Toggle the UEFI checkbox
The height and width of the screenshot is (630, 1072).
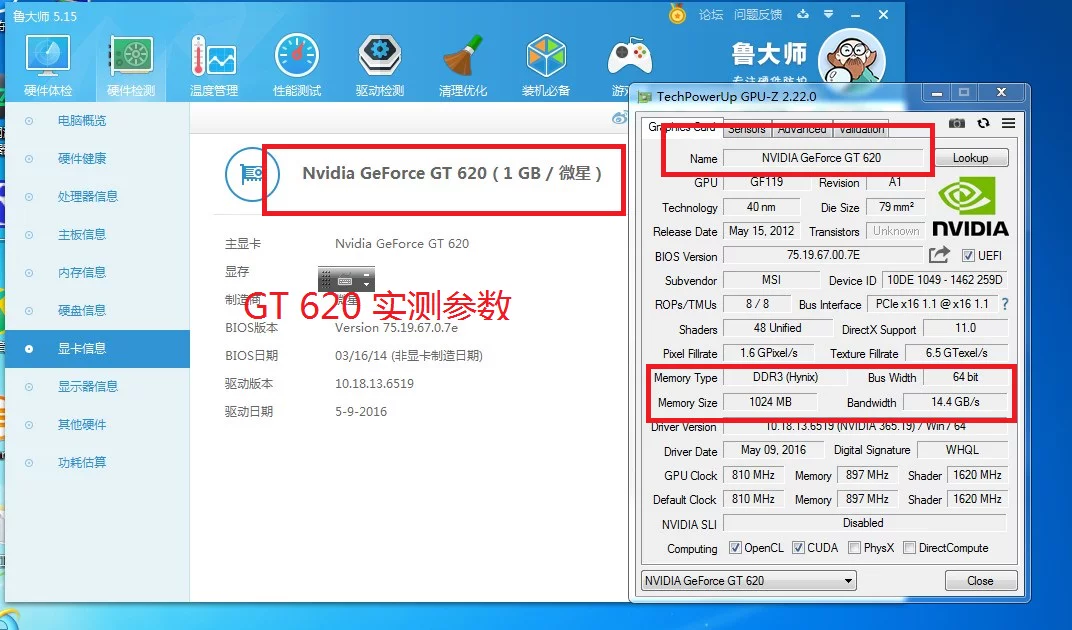pos(968,256)
